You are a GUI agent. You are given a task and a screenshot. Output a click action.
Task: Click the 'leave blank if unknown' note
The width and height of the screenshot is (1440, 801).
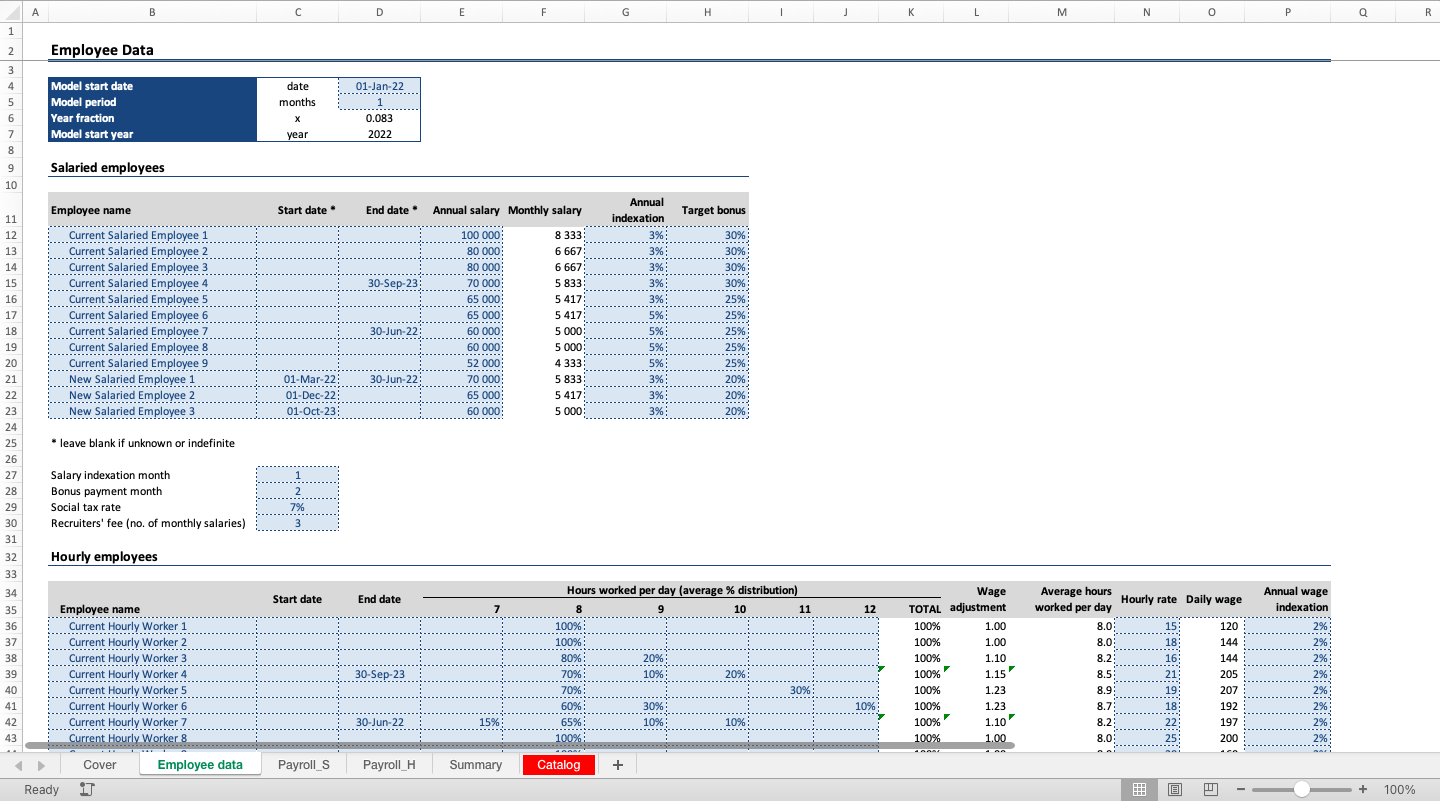tap(142, 443)
